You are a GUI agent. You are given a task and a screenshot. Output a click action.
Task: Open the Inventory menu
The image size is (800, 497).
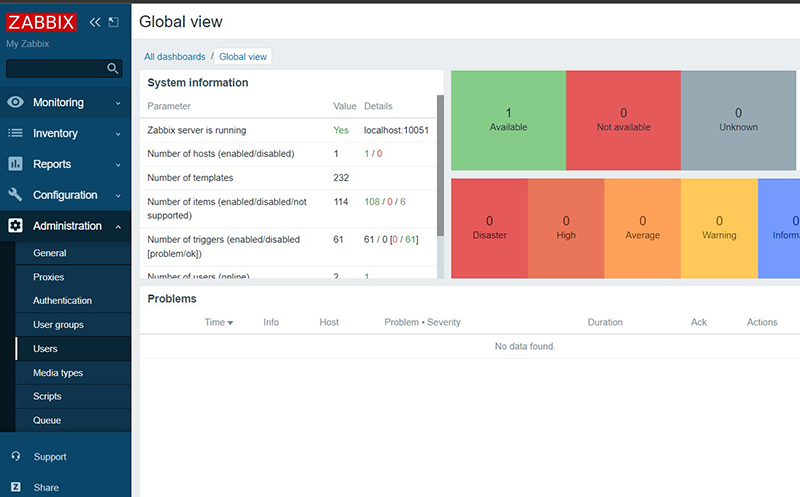click(x=65, y=133)
